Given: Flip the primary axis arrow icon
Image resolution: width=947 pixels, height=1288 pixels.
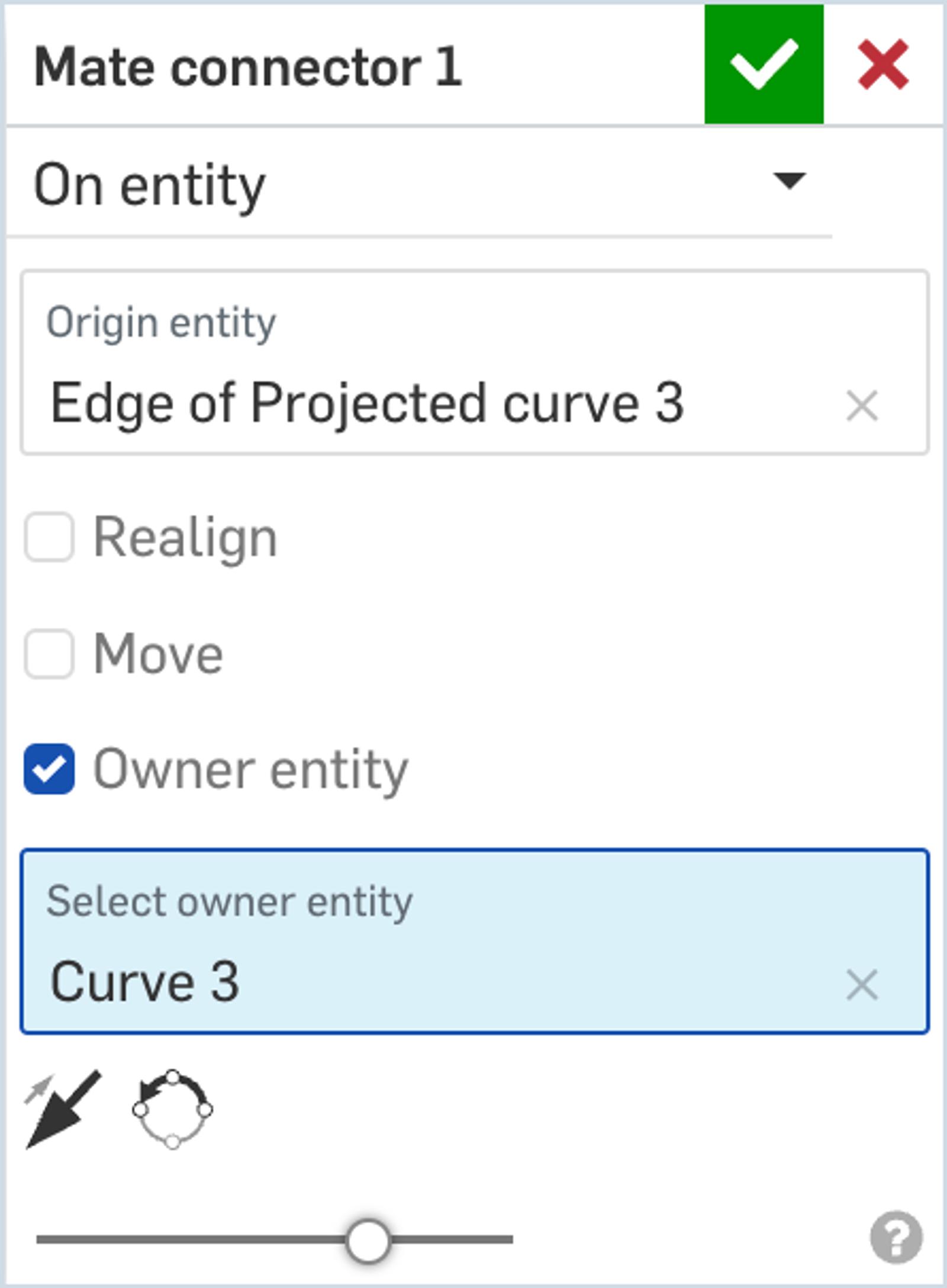Looking at the screenshot, I should point(63,1110).
